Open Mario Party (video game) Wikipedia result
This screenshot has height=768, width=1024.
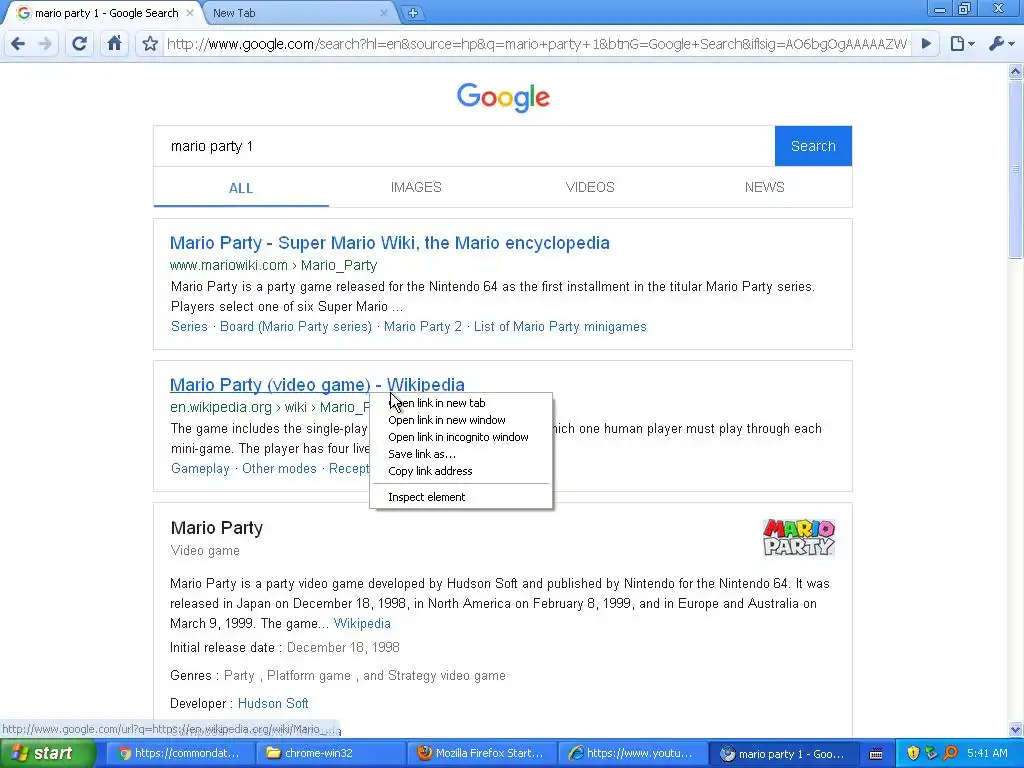(317, 385)
